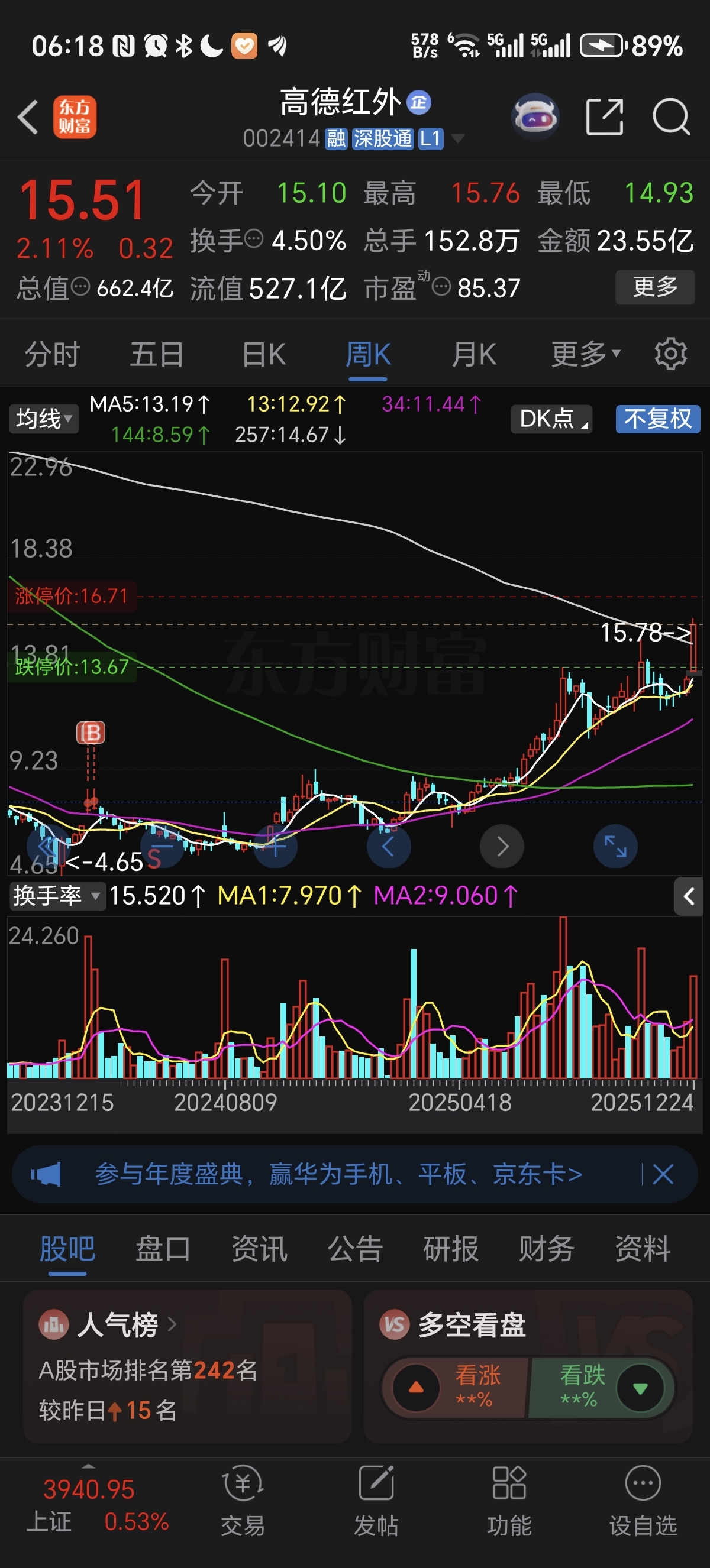Open the 东方财富 logo home icon
The image size is (710, 1568).
[75, 117]
